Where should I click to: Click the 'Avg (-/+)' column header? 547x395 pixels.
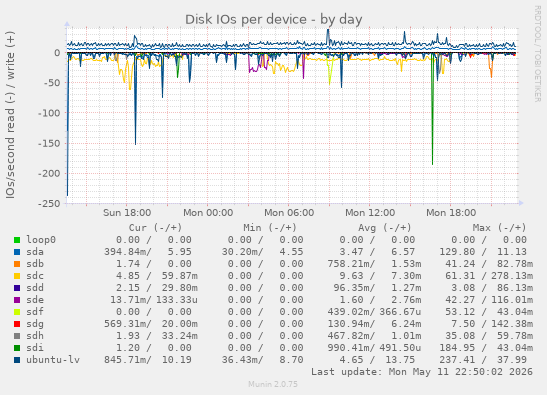385,228
